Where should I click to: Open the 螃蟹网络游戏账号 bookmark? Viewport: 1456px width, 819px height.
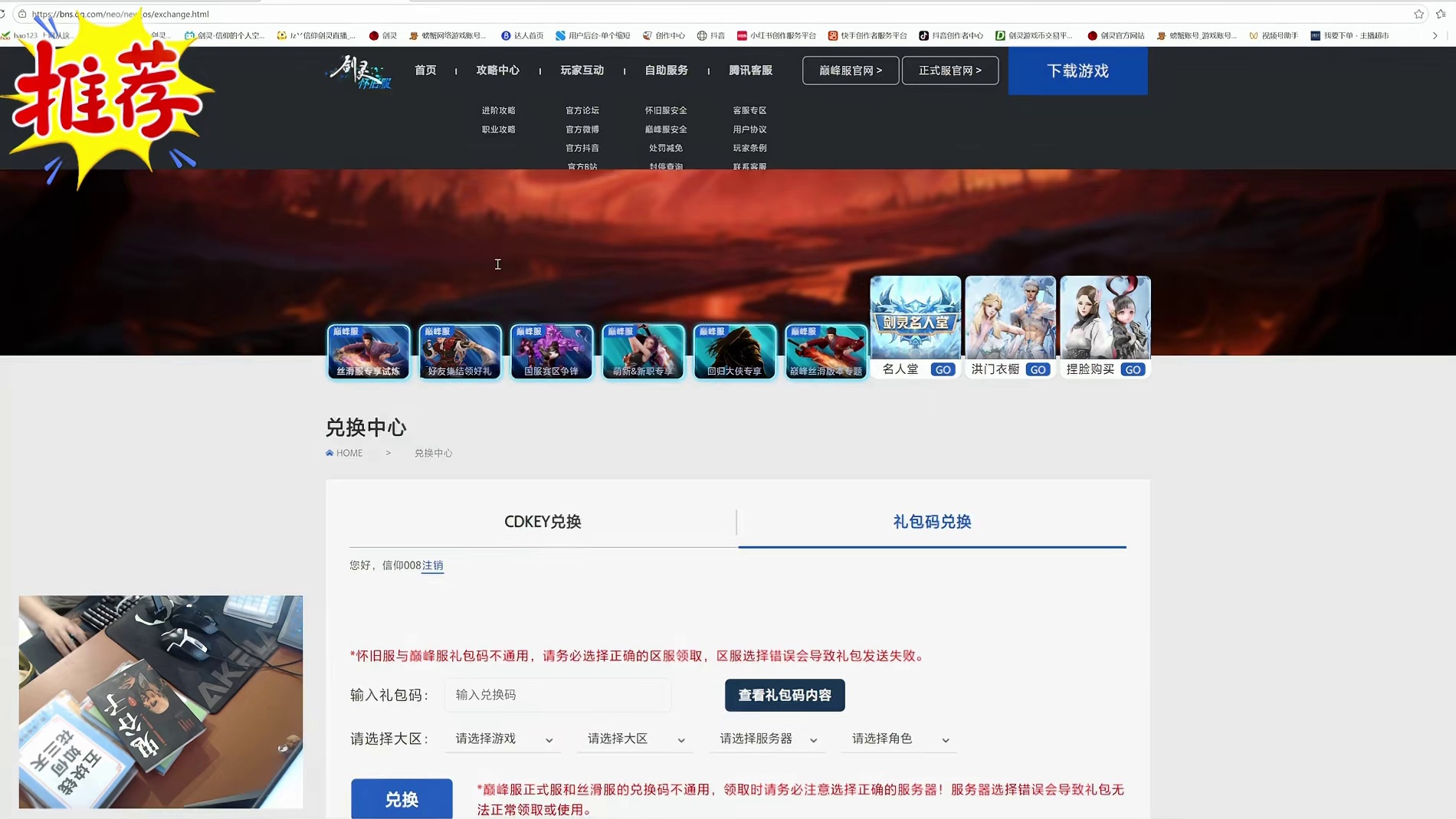[x=448, y=35]
